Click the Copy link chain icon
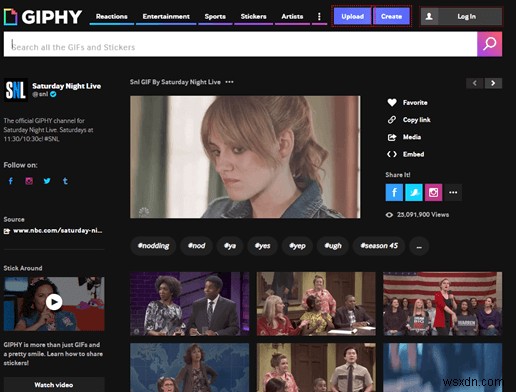Screen dimensions: 516x392 pos(392,120)
